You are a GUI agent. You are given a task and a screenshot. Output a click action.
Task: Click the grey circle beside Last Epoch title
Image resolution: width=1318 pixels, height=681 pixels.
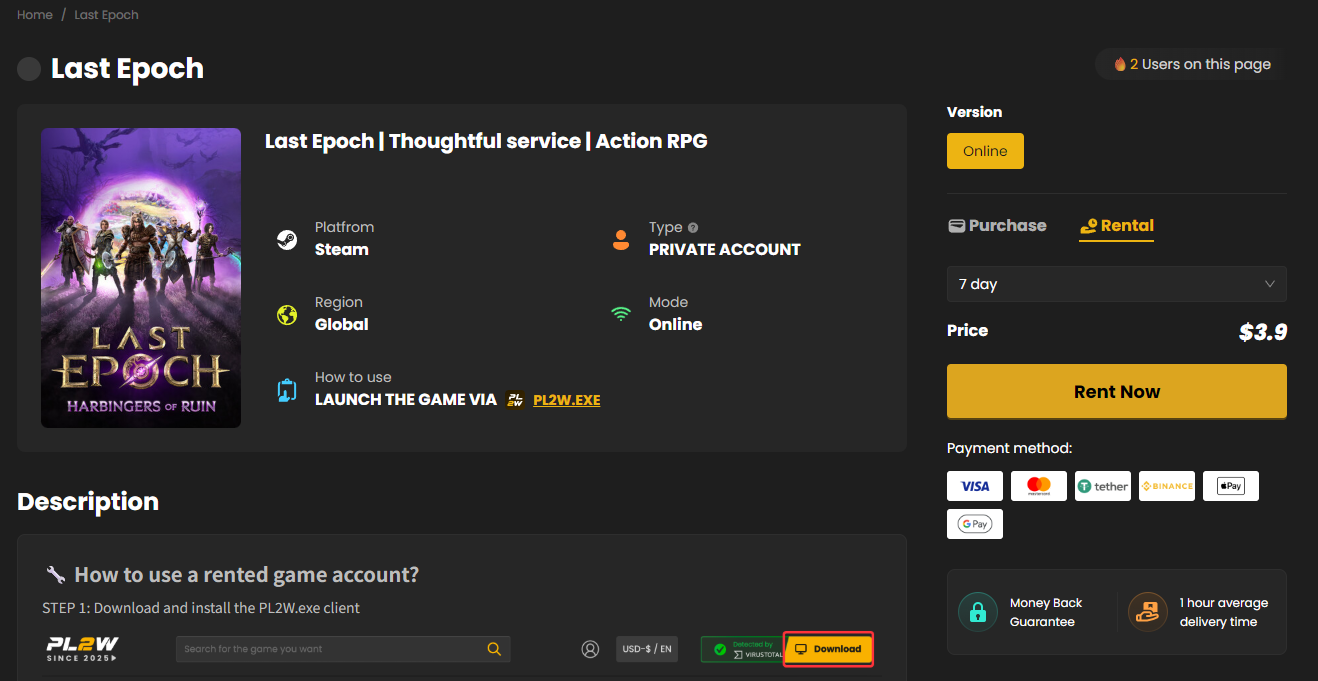pyautogui.click(x=29, y=69)
